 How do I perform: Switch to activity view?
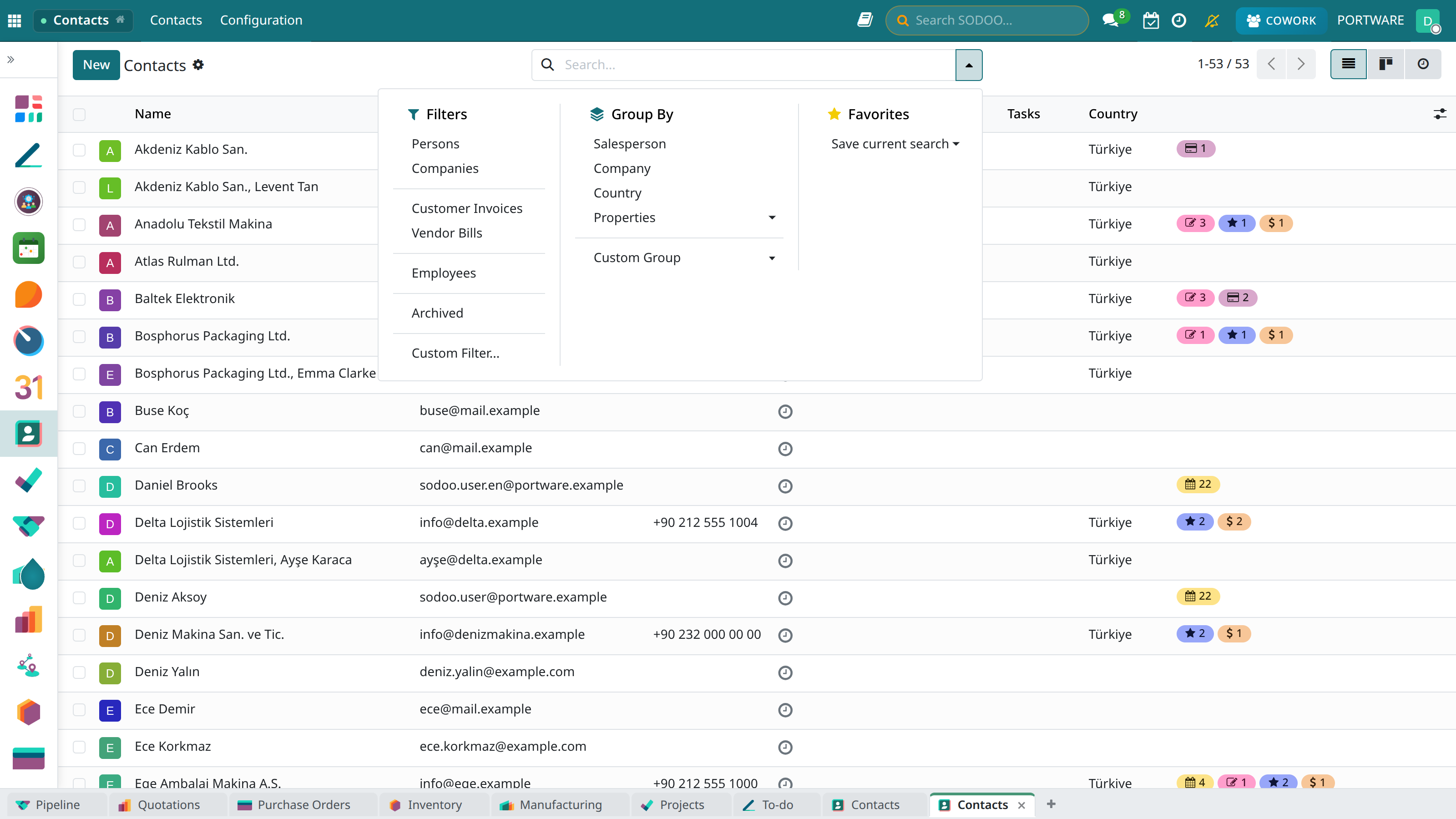[1423, 64]
